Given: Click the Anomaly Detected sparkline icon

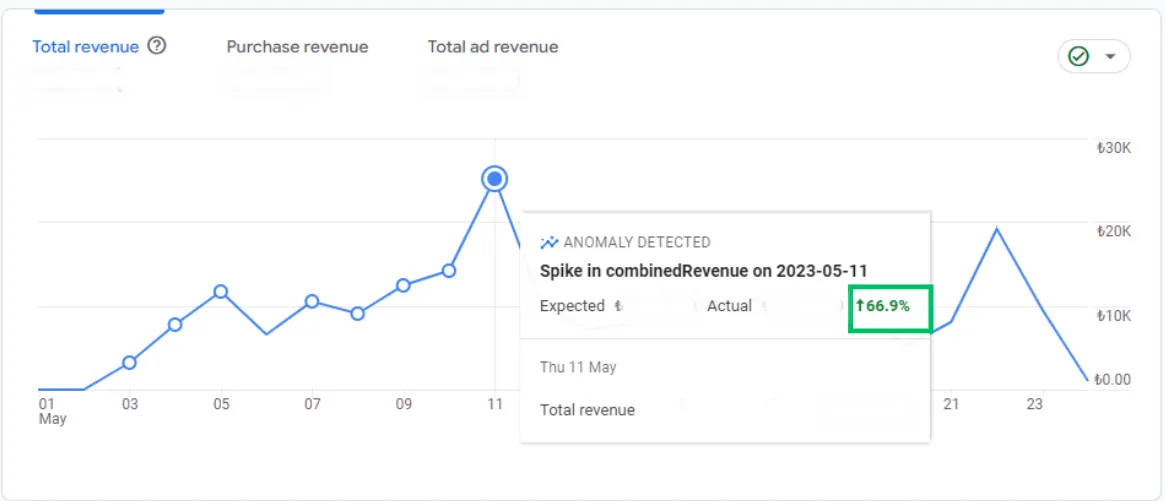Looking at the screenshot, I should pos(549,242).
